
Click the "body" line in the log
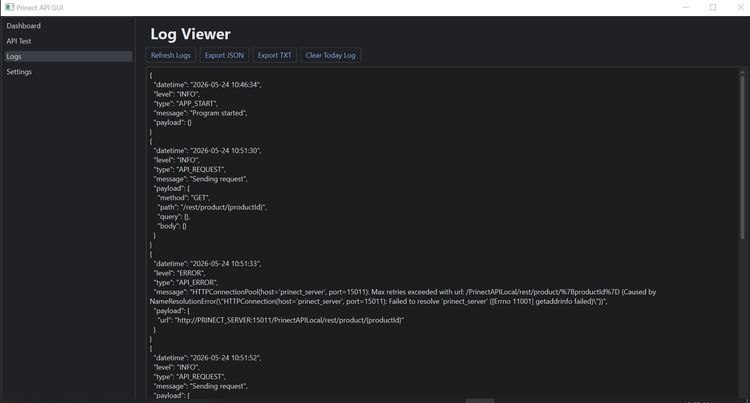coord(172,226)
